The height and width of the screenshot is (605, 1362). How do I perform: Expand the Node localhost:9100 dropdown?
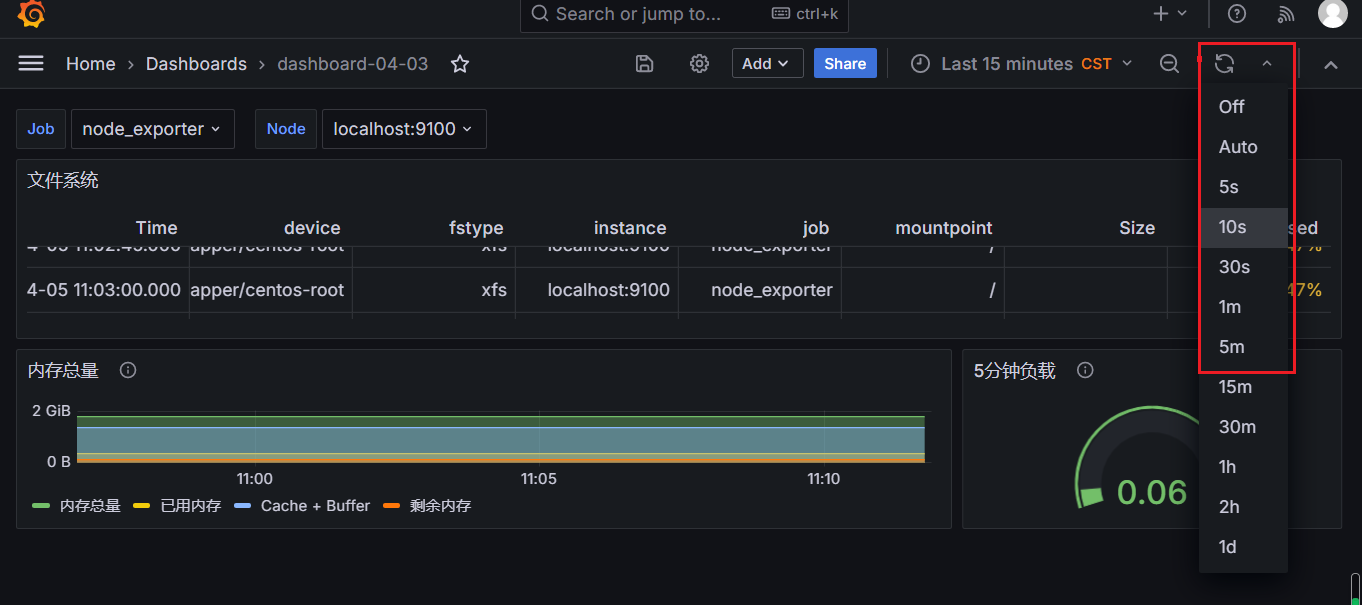(x=403, y=129)
